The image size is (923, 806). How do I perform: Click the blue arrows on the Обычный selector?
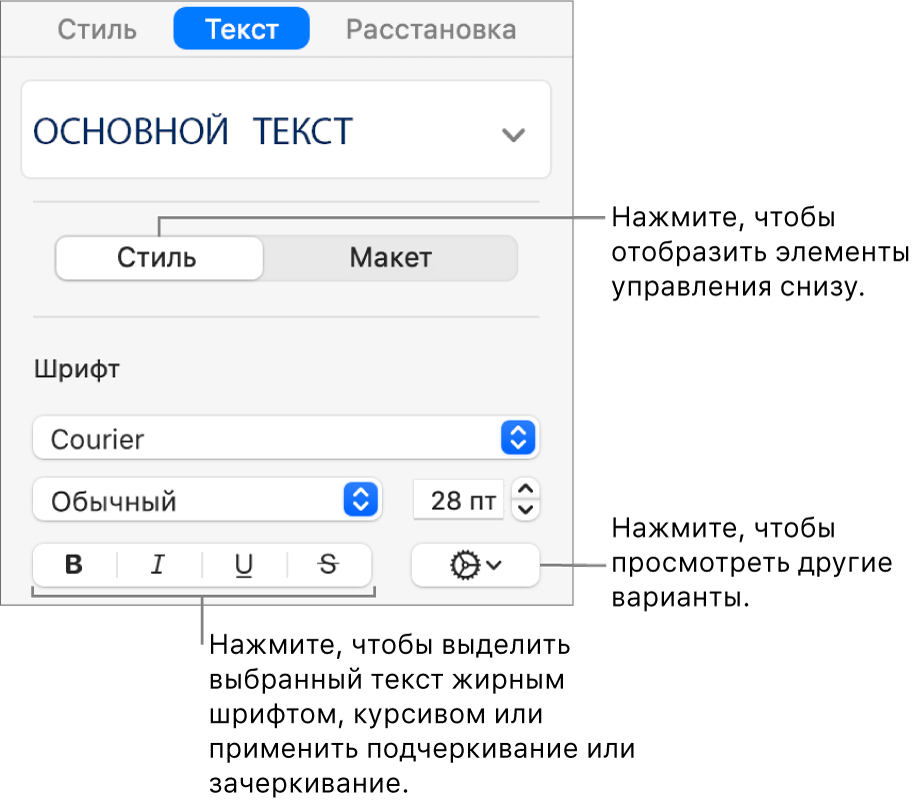click(x=361, y=500)
